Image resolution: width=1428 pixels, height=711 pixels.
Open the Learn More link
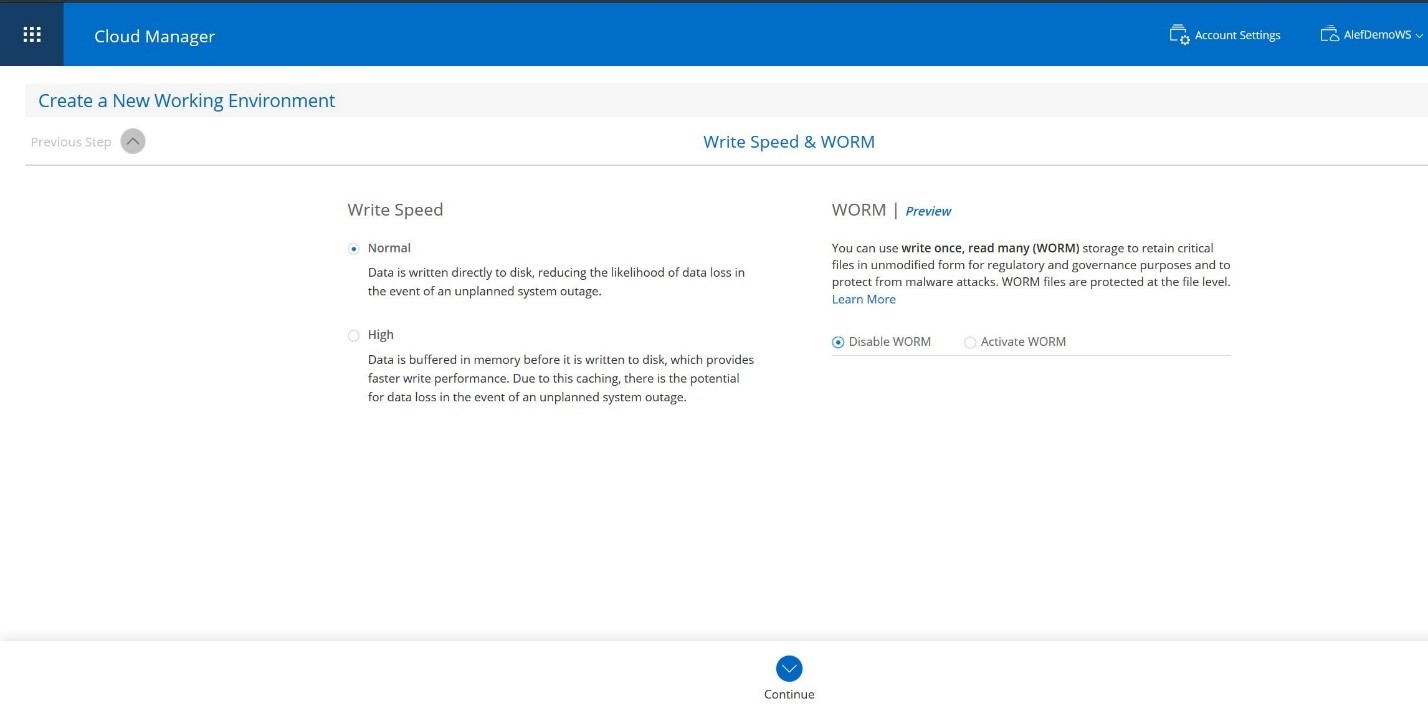(x=864, y=299)
